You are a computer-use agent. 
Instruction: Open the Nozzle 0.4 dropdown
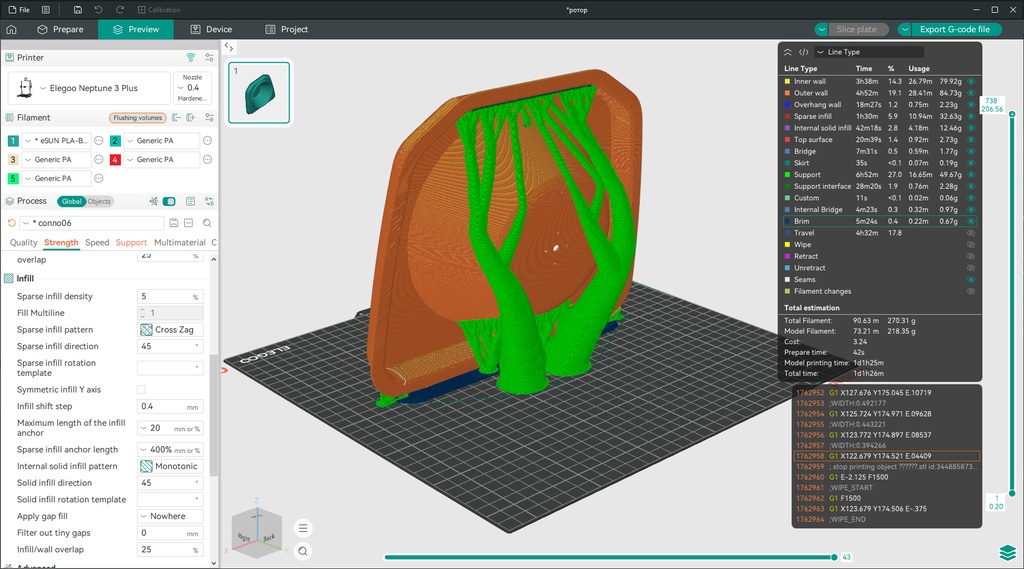pyautogui.click(x=192, y=88)
